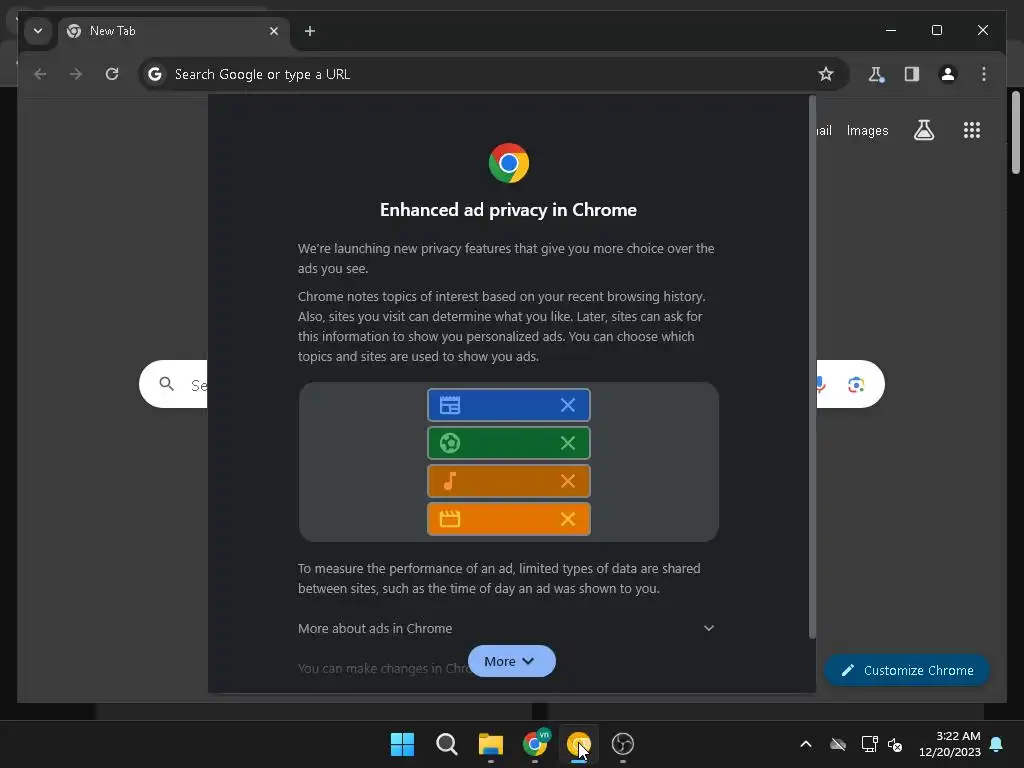Click the Customize Chrome button
This screenshot has width=1024, height=768.
click(907, 670)
